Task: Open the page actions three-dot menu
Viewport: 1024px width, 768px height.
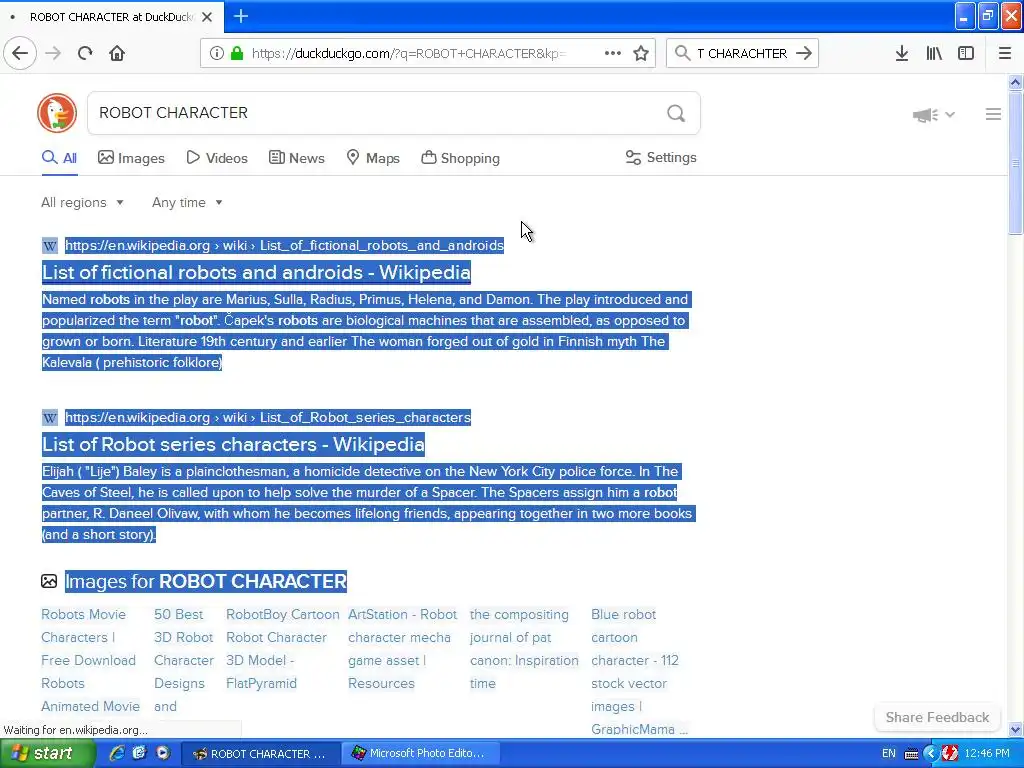Action: [x=613, y=53]
